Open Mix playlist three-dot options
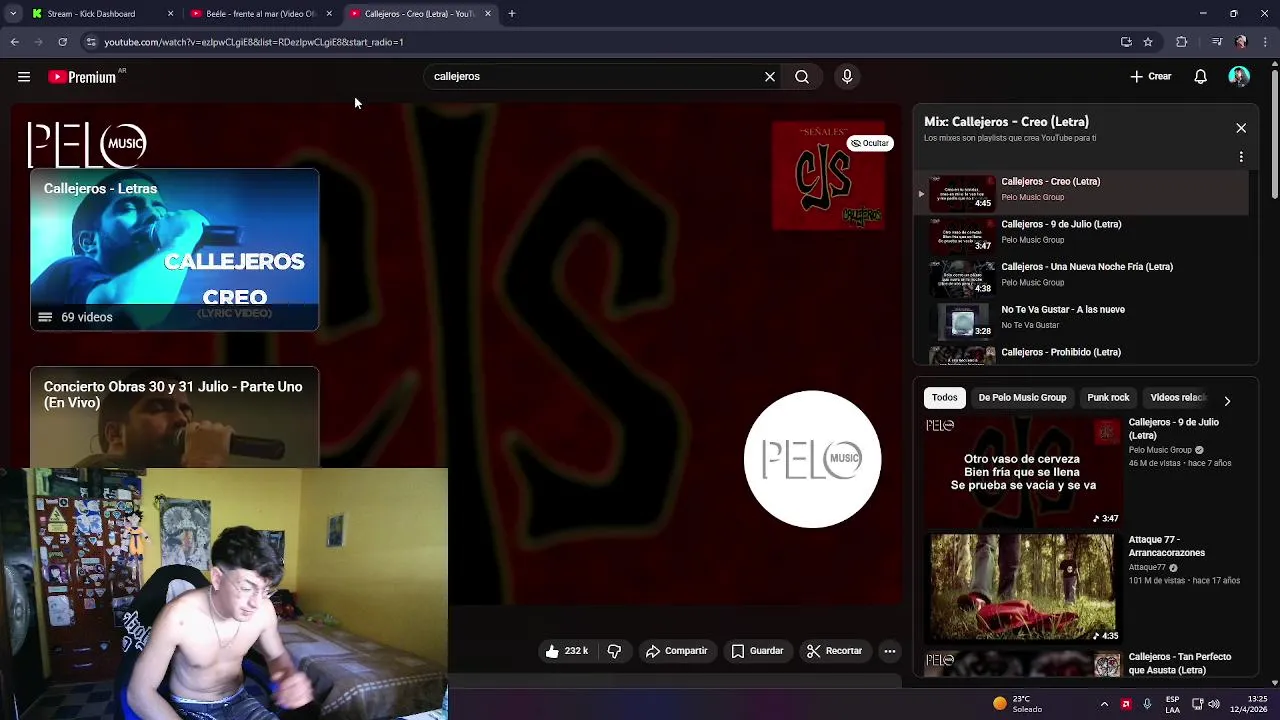Image resolution: width=1280 pixels, height=720 pixels. coord(1241,157)
